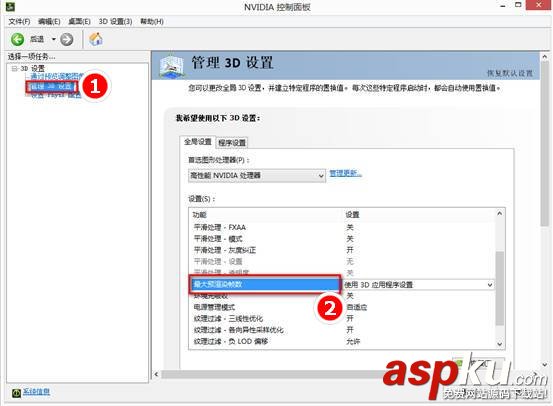Close the NVIDIA control panel window
The height and width of the screenshot is (406, 553).
pos(539,5)
